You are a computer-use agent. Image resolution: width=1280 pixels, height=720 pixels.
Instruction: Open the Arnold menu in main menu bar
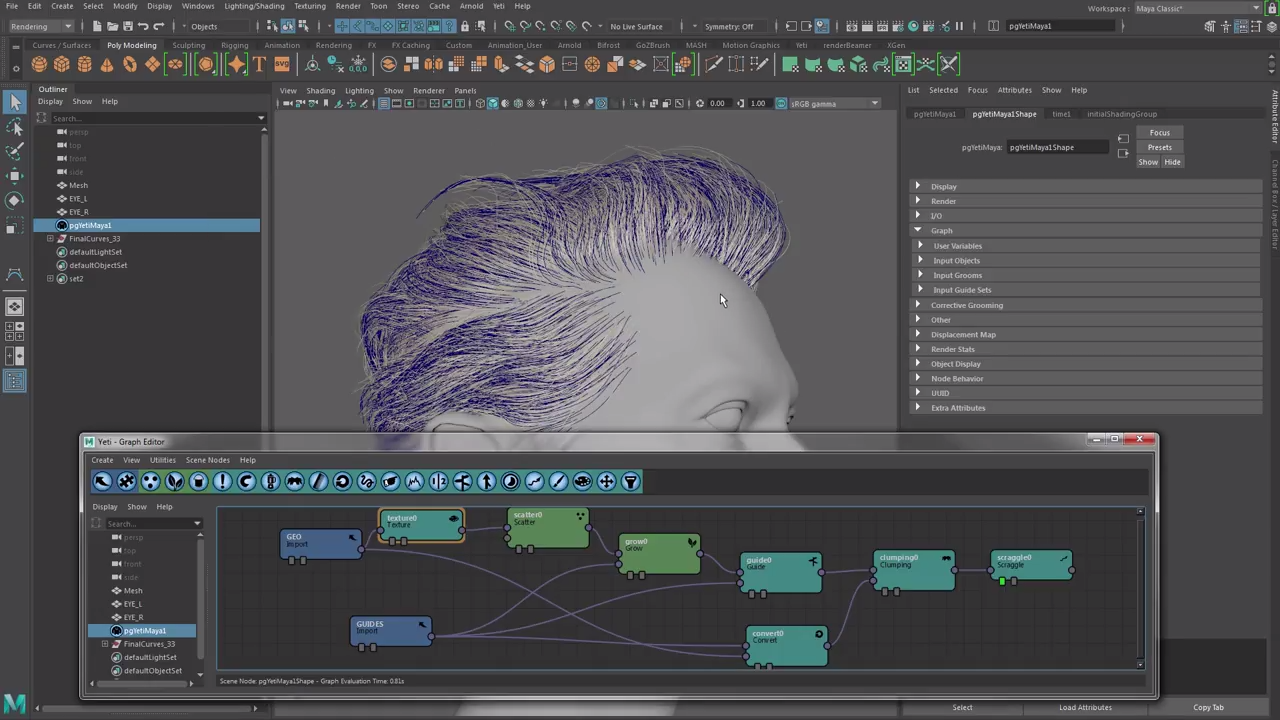471,6
